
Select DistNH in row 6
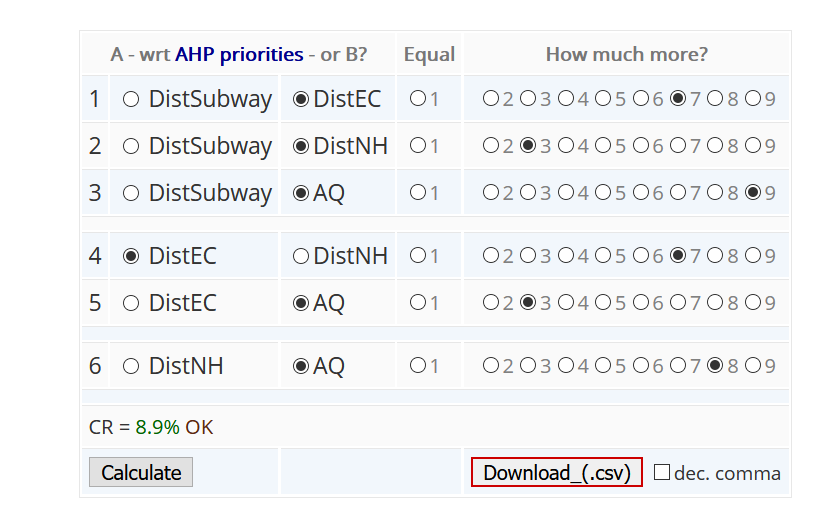click(131, 367)
